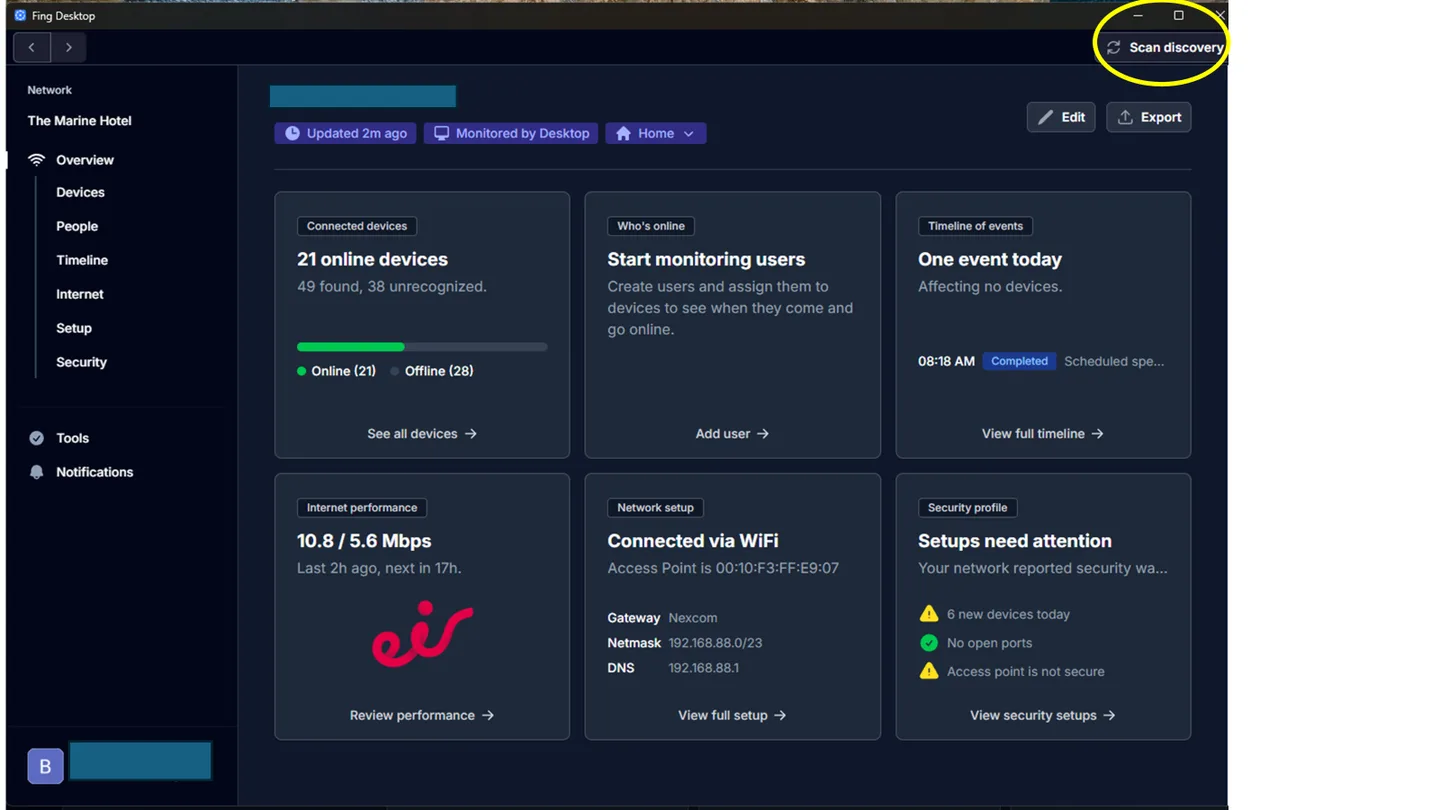Click Review performance link
The image size is (1440, 810).
(x=422, y=715)
